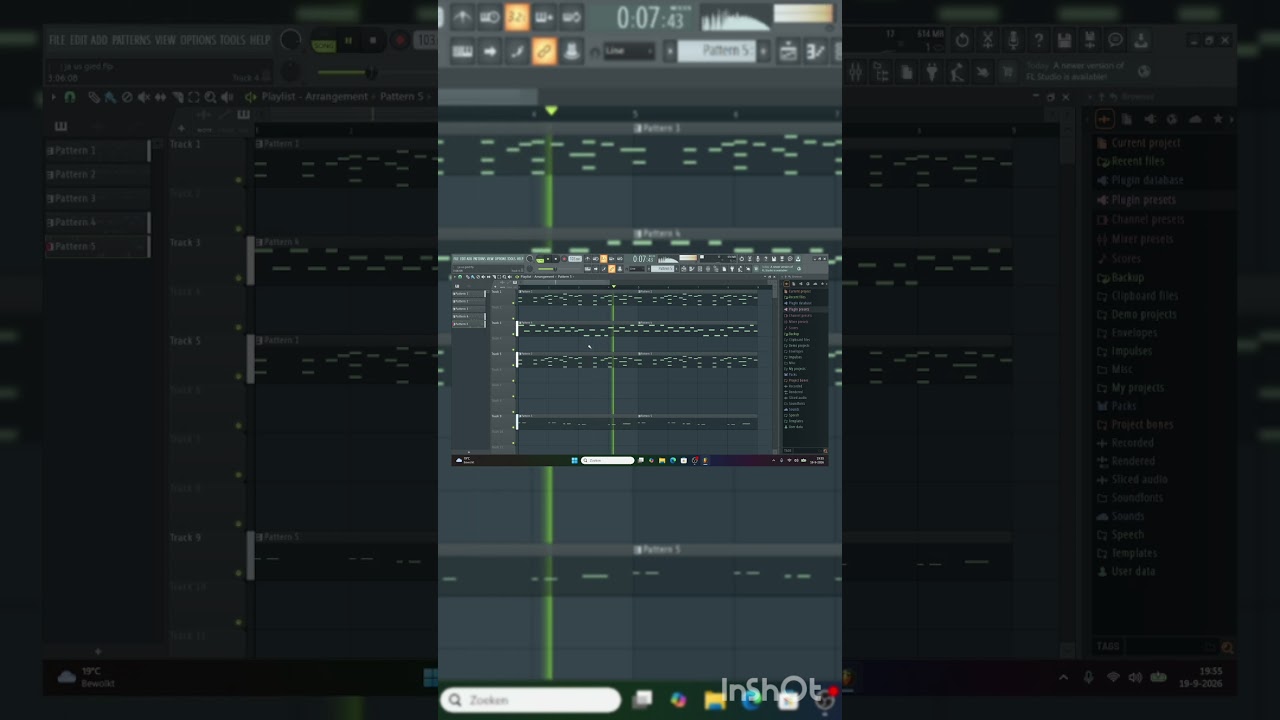Open the FILE menu in background window
The height and width of the screenshot is (720, 1280).
[x=57, y=40]
